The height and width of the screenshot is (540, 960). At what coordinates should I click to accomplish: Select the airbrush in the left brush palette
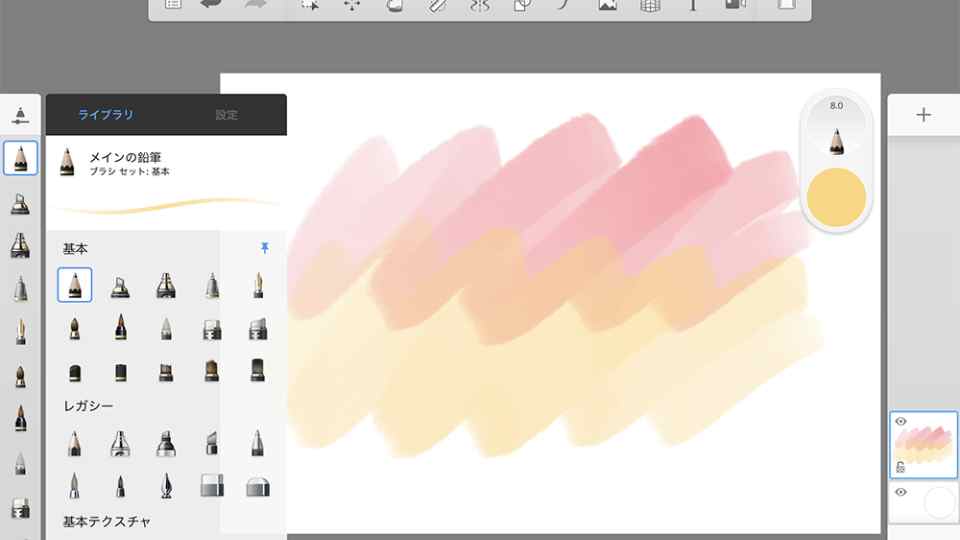(20, 203)
